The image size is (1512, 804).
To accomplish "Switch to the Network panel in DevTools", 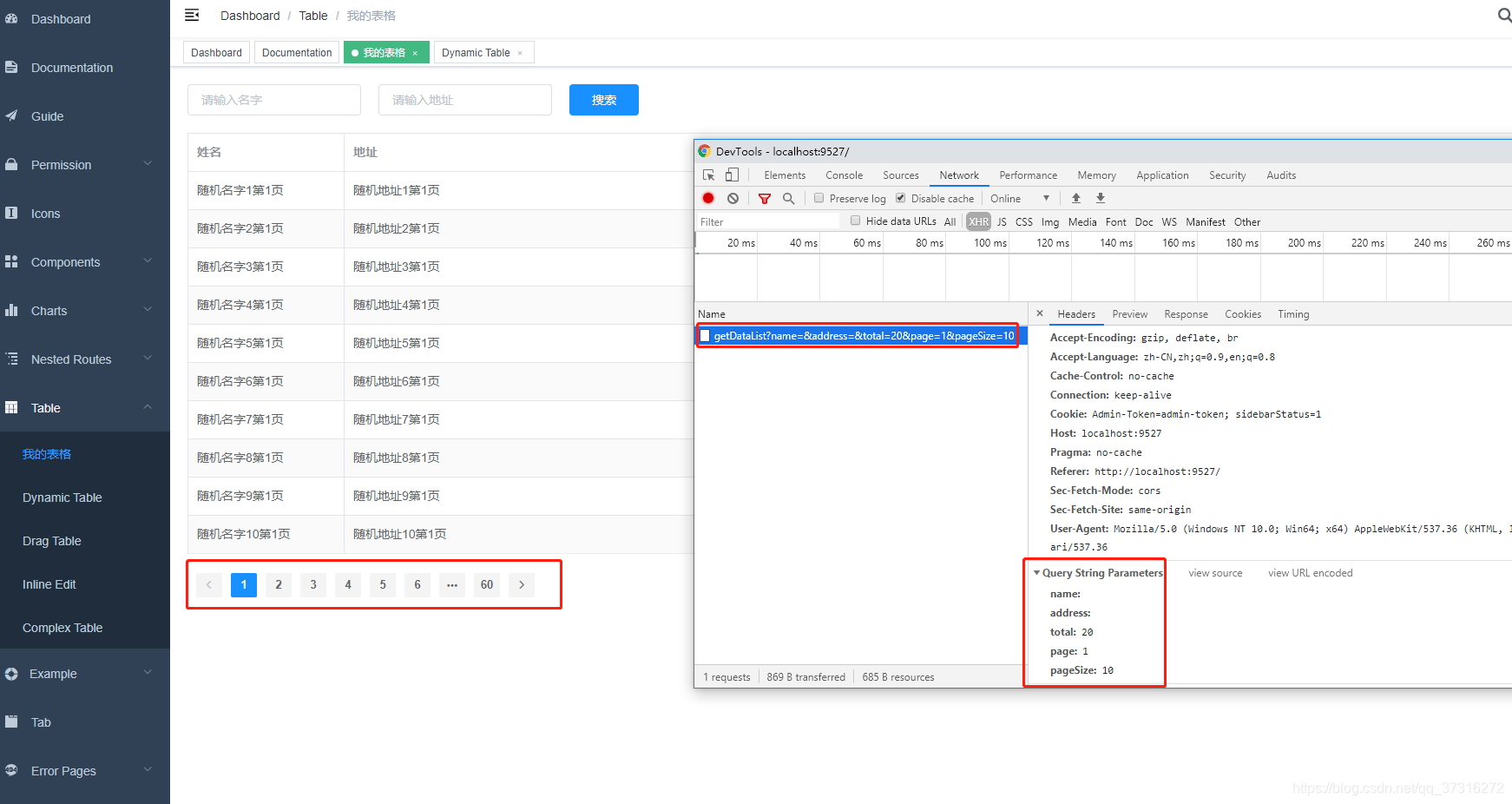I will [958, 175].
